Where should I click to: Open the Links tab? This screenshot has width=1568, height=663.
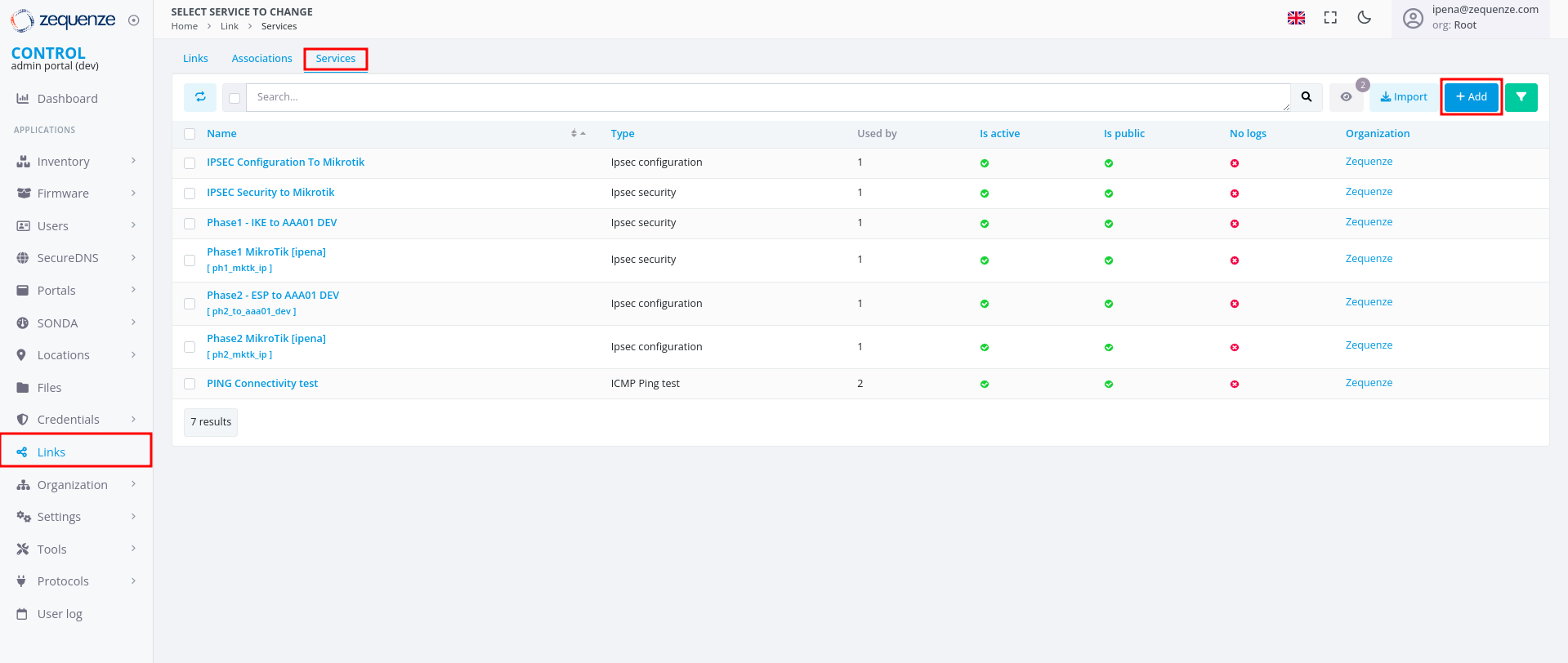tap(195, 59)
